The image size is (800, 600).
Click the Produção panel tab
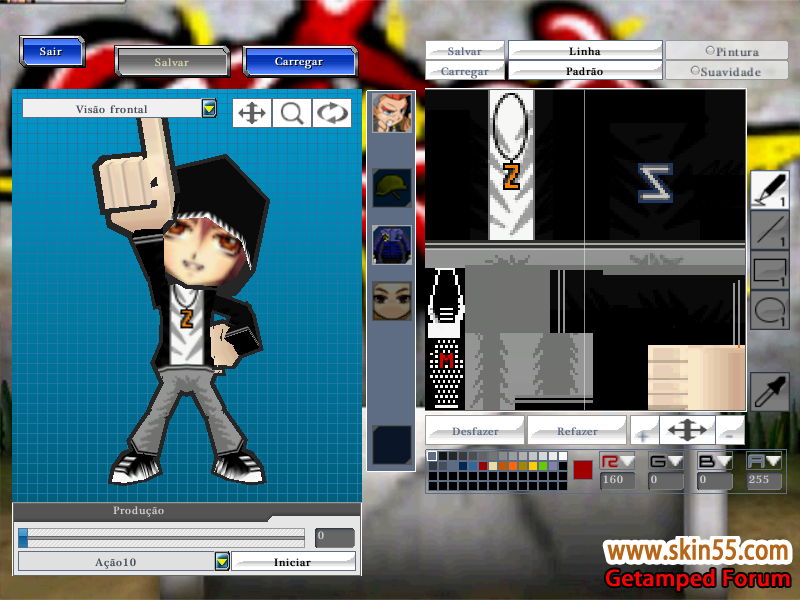(139, 510)
